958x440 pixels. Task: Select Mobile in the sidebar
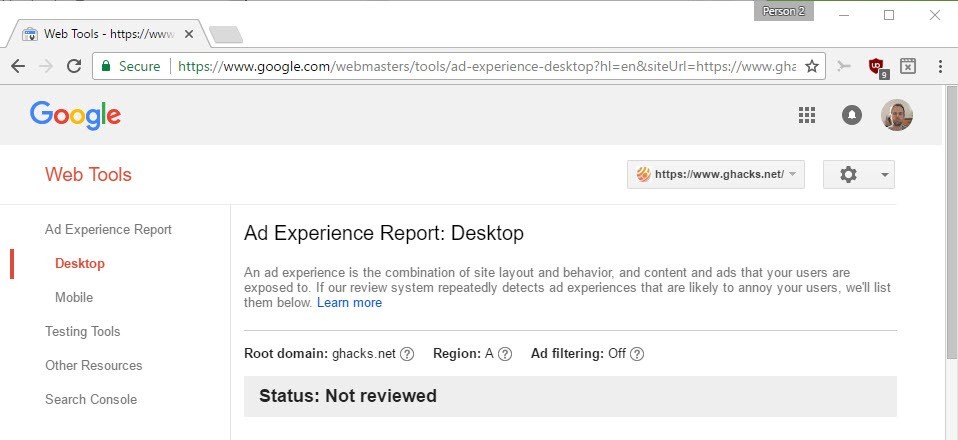click(74, 298)
